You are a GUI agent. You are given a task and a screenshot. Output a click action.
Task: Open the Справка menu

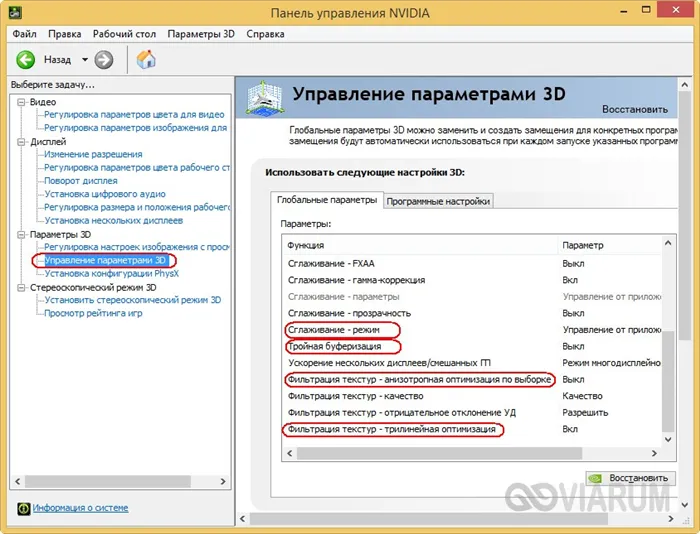tap(265, 34)
